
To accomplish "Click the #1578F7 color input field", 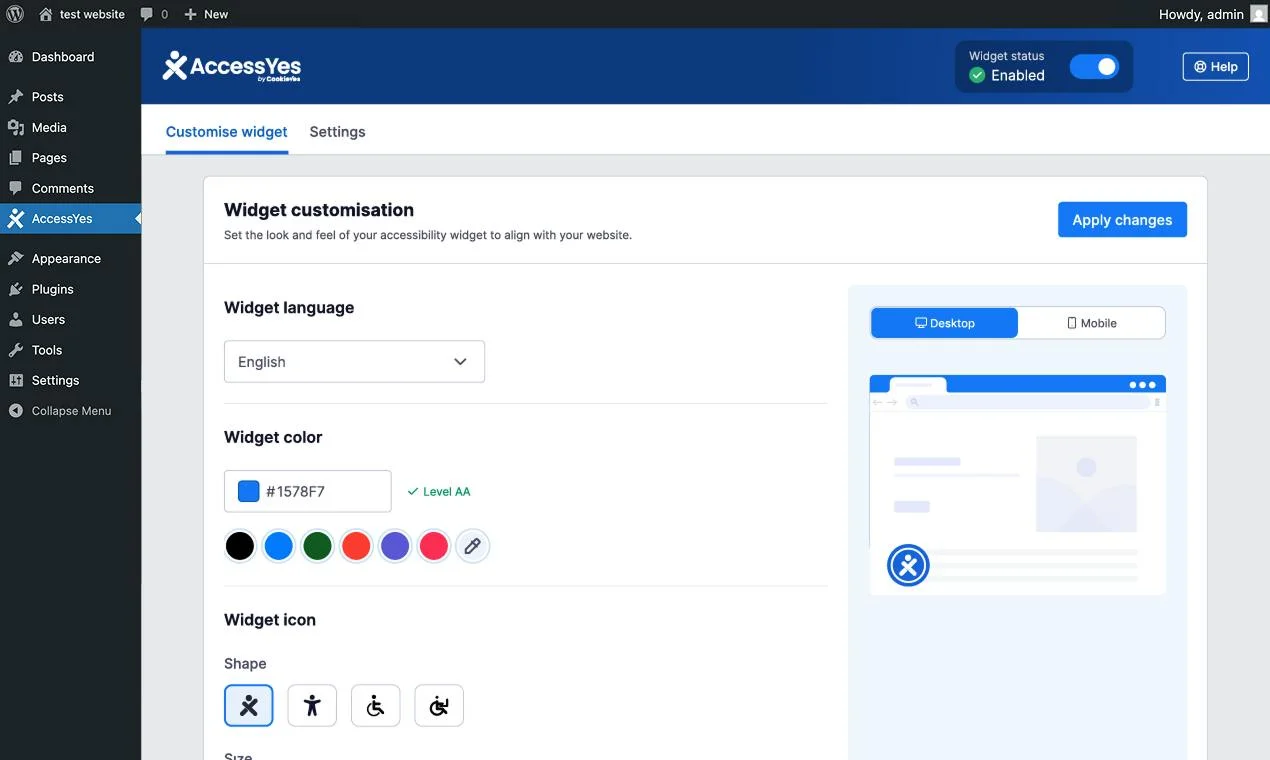I will pyautogui.click(x=308, y=491).
